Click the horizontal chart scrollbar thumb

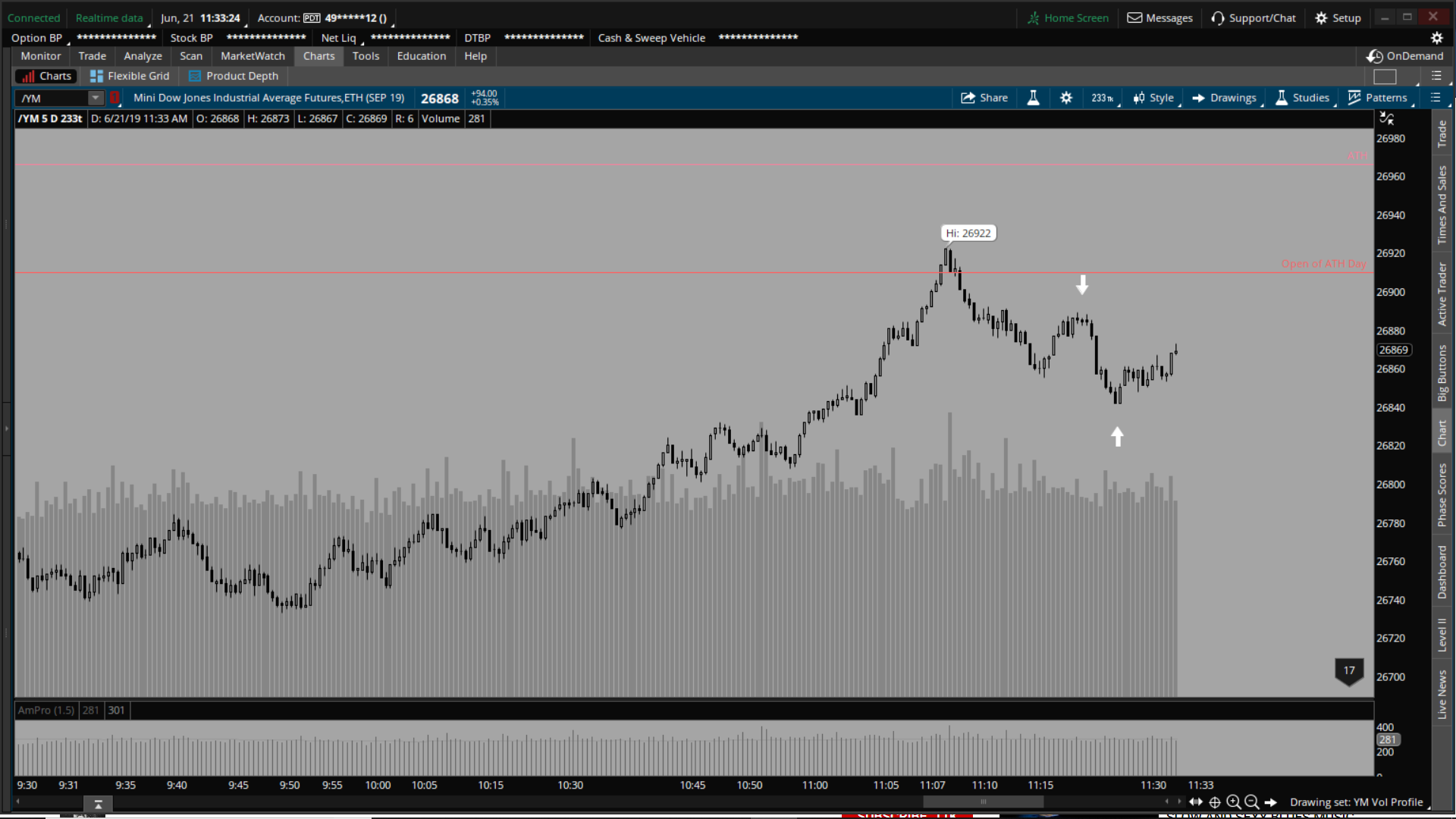pos(983,802)
